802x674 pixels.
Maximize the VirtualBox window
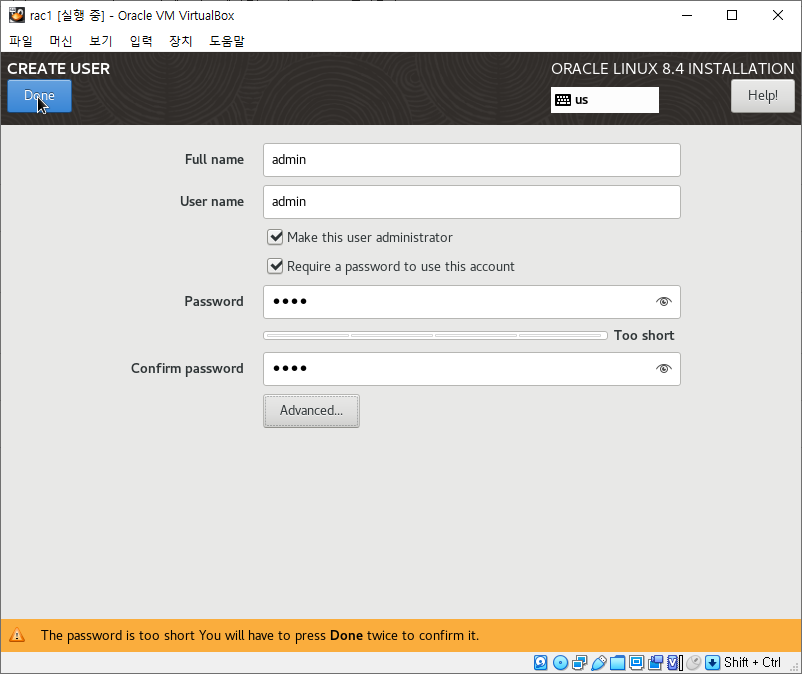click(x=732, y=15)
